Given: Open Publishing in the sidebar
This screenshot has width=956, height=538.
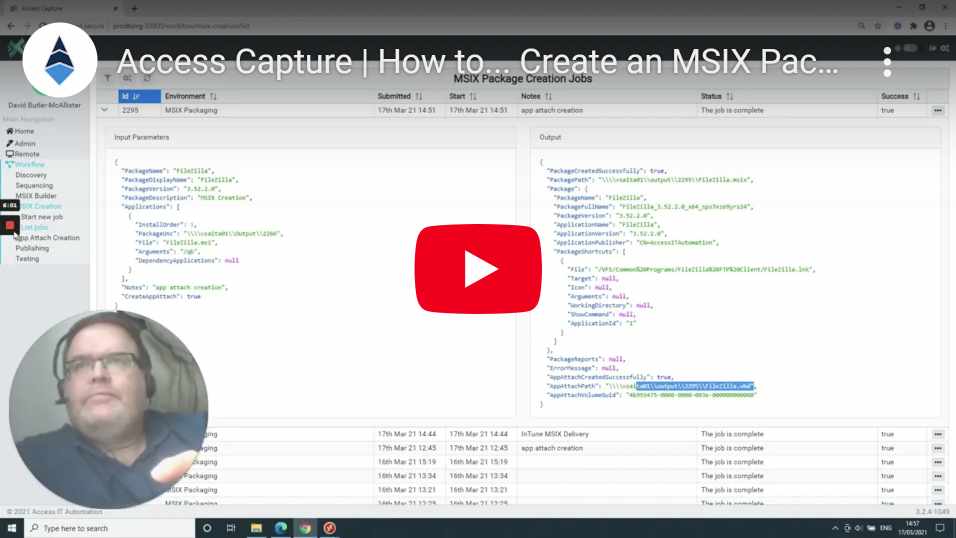Looking at the screenshot, I should point(32,248).
